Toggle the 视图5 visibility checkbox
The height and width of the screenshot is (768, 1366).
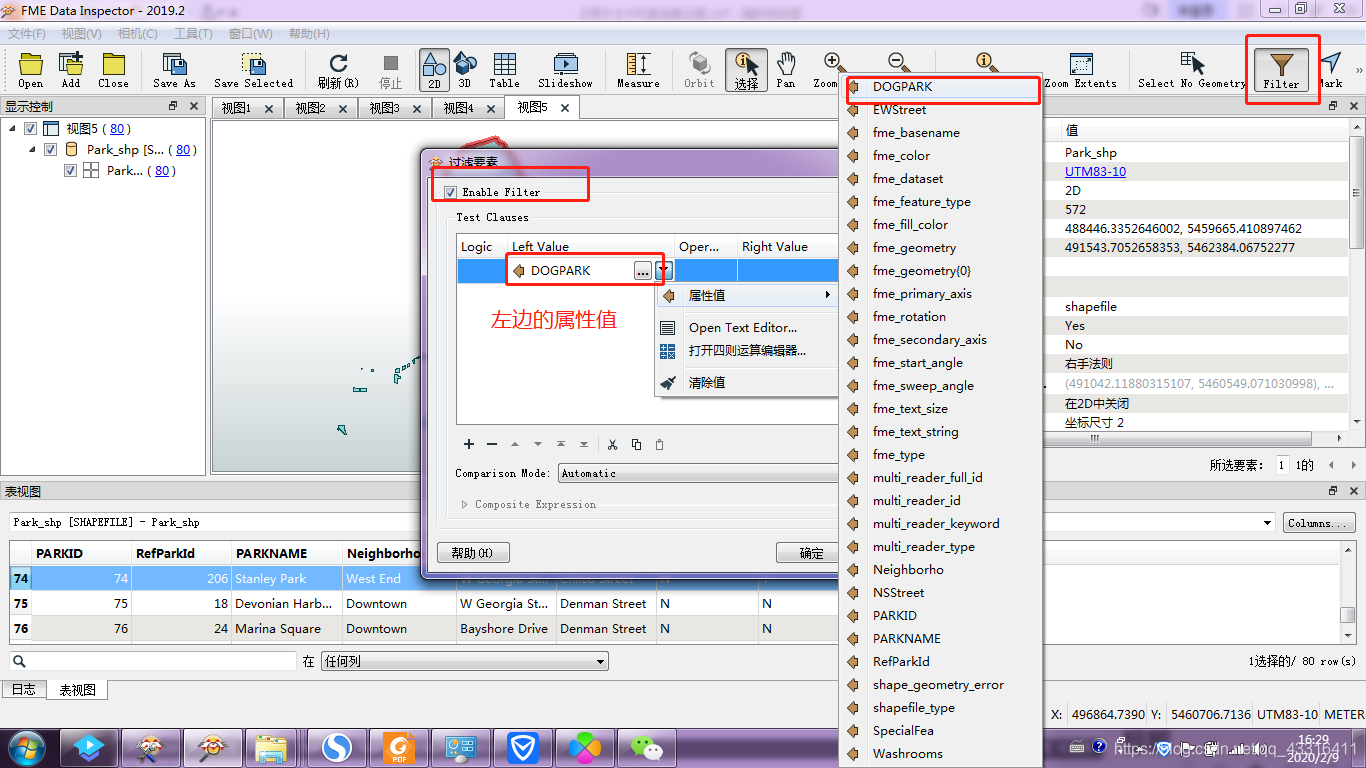tap(30, 128)
